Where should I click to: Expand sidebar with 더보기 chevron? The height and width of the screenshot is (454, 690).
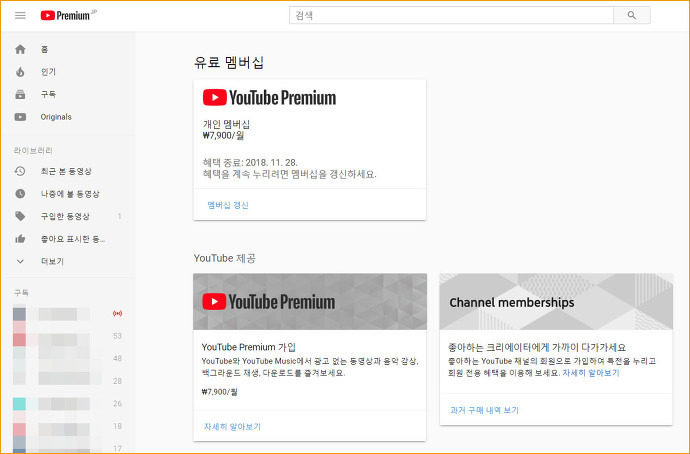(x=20, y=261)
